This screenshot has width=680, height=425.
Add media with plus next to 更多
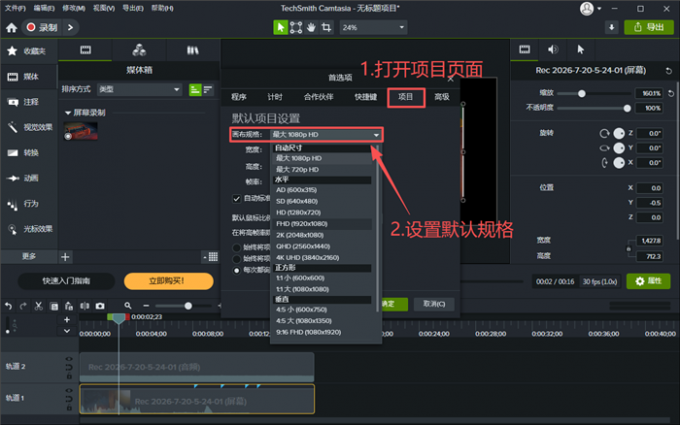pyautogui.click(x=65, y=257)
